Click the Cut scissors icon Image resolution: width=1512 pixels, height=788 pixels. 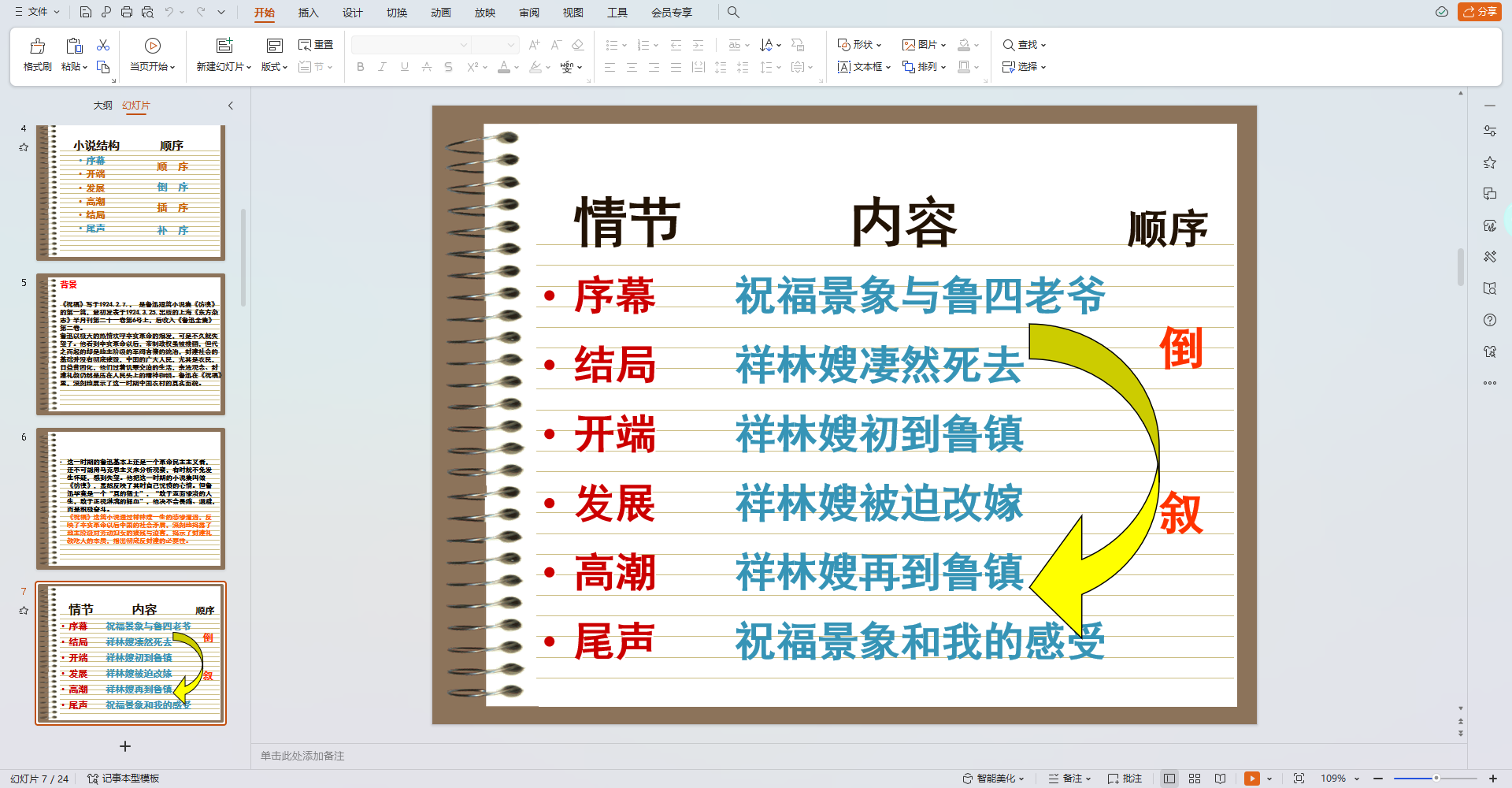[x=103, y=45]
